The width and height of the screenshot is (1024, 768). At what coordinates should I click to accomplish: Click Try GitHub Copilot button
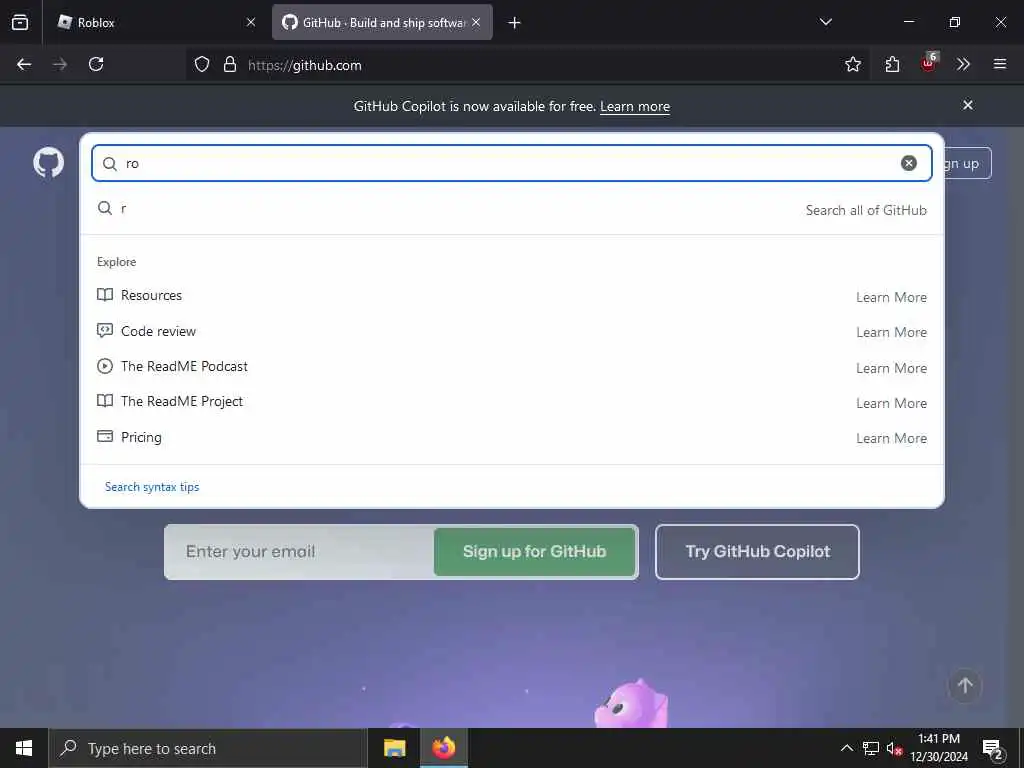pos(758,552)
